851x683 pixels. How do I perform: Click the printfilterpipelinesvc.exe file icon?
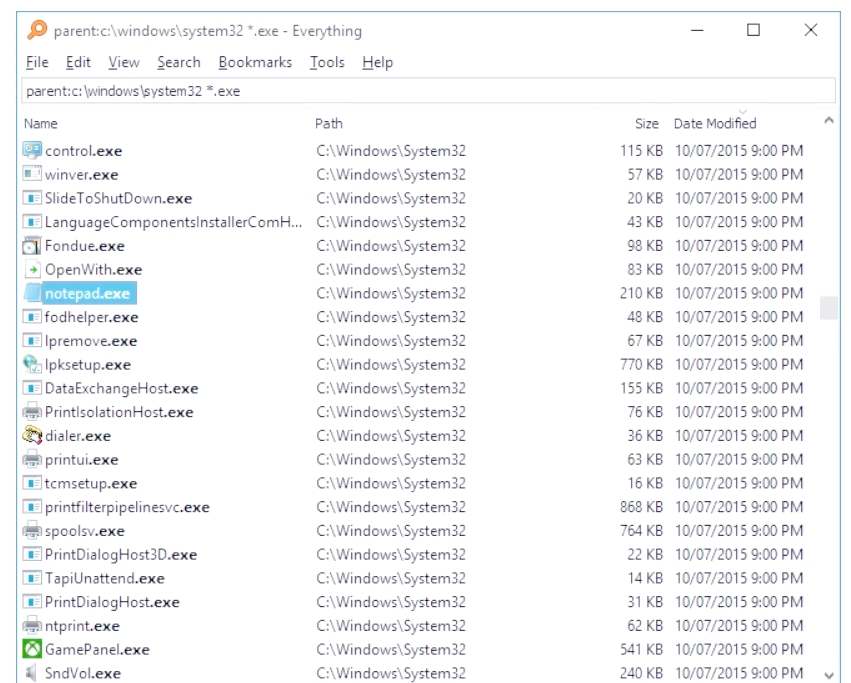pos(32,507)
